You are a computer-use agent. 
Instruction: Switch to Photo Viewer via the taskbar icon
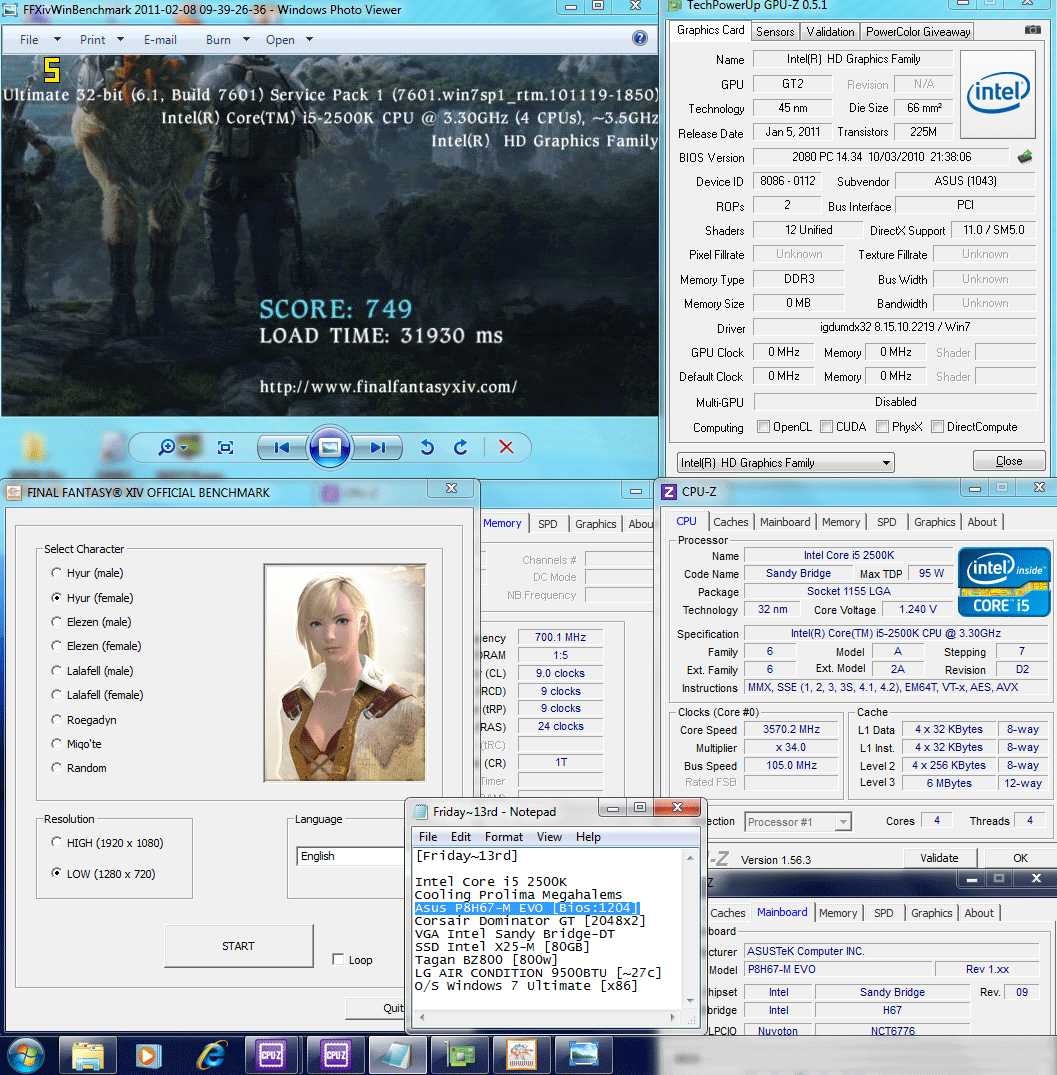(583, 1056)
